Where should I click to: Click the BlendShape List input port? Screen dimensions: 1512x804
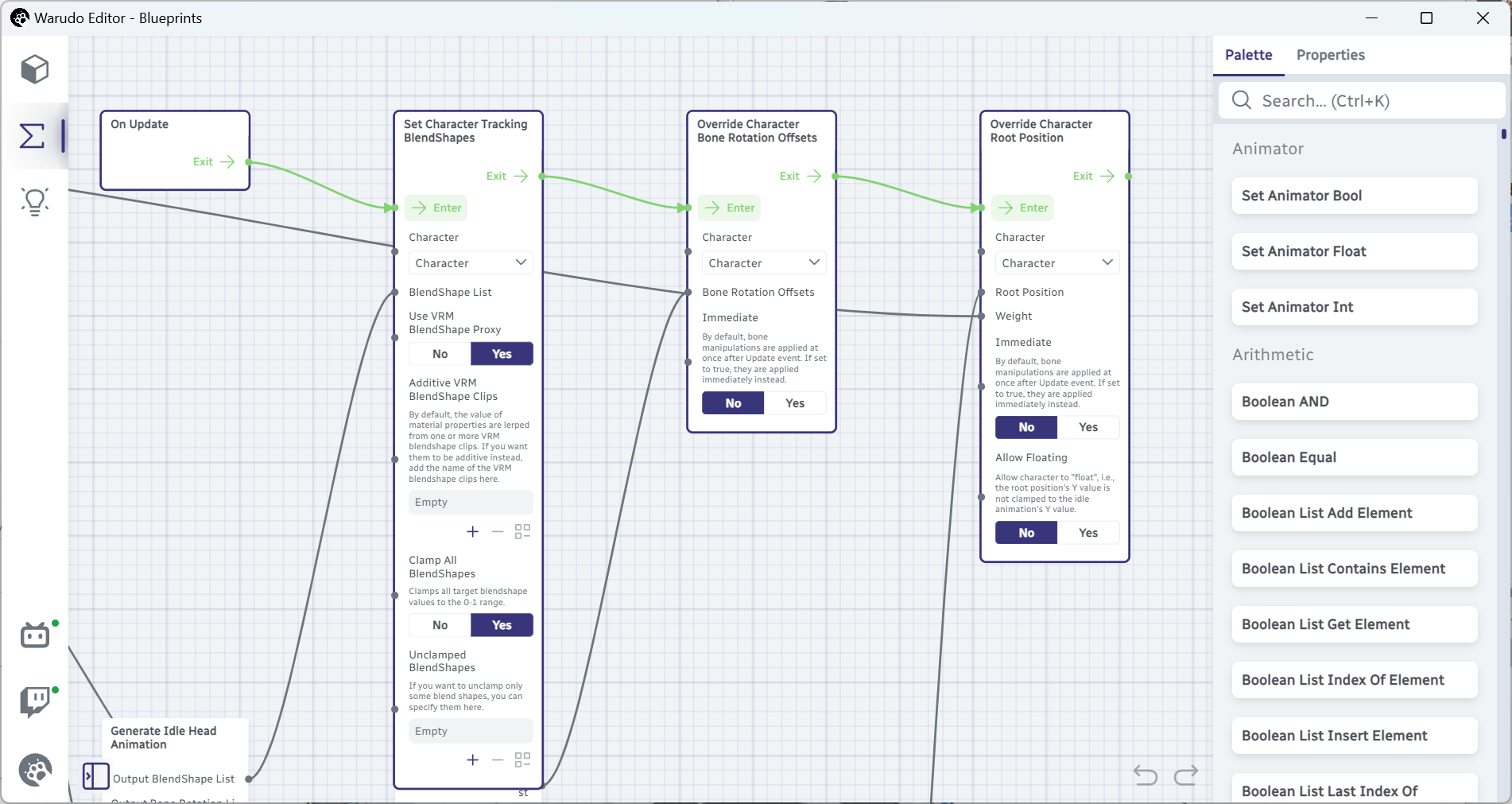[x=395, y=293]
